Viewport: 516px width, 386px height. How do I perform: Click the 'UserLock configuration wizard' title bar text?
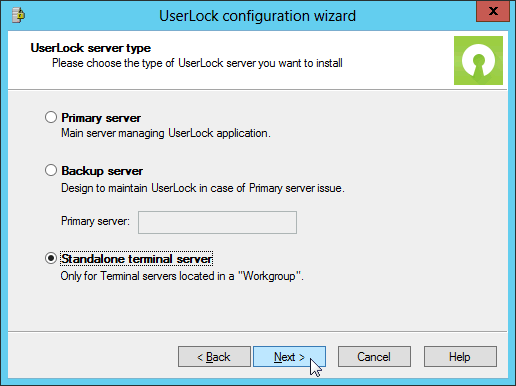257,16
